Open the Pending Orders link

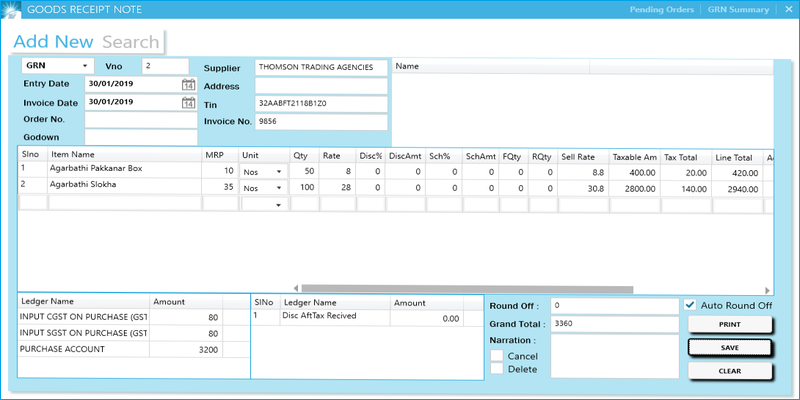[x=661, y=10]
